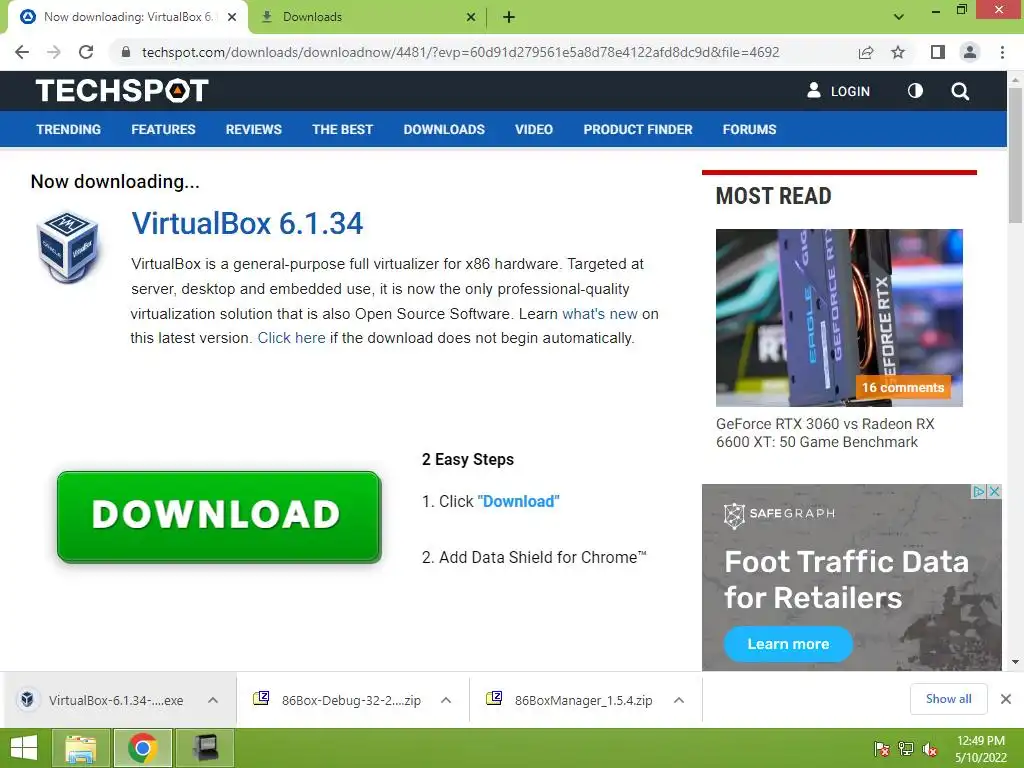The height and width of the screenshot is (768, 1024).
Task: Open THE BEST menu item
Action: point(342,129)
